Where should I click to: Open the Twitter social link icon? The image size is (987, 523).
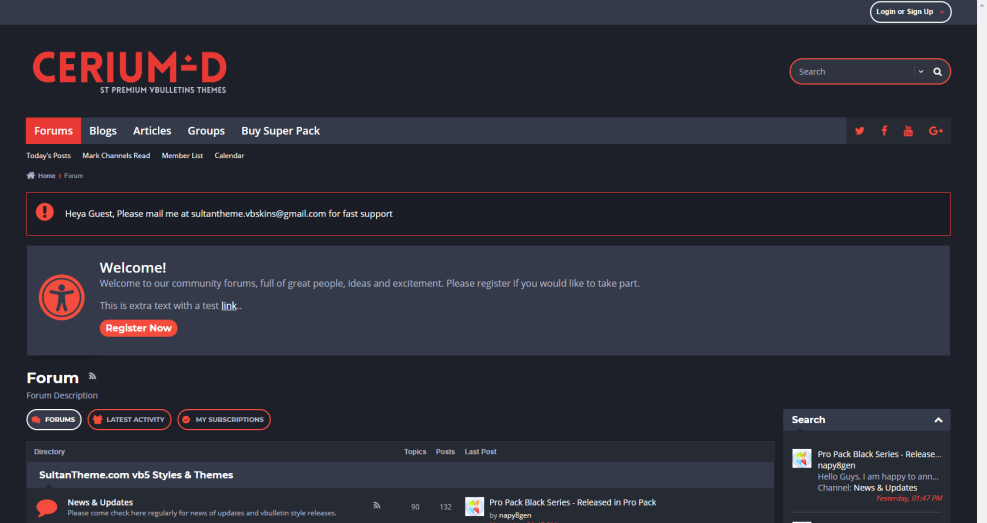point(859,131)
